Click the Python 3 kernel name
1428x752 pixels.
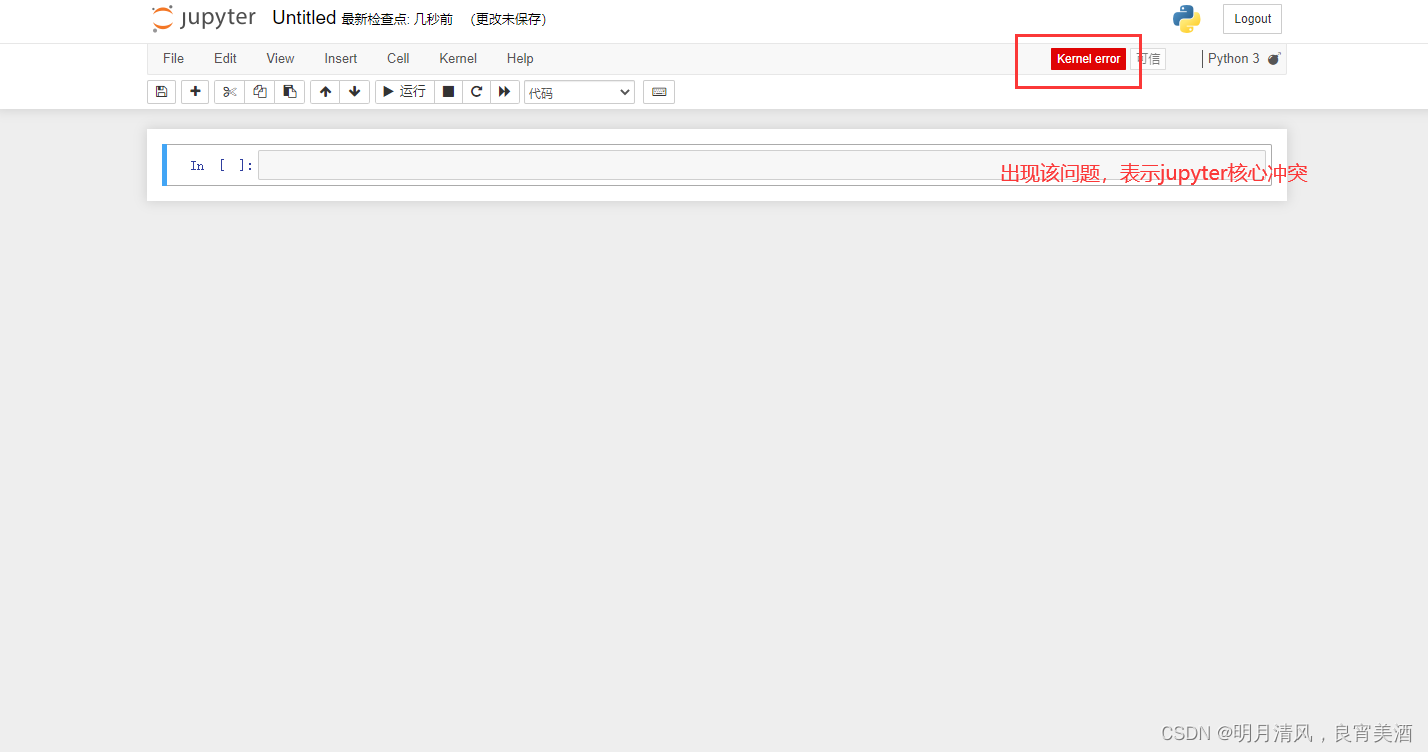point(1233,59)
